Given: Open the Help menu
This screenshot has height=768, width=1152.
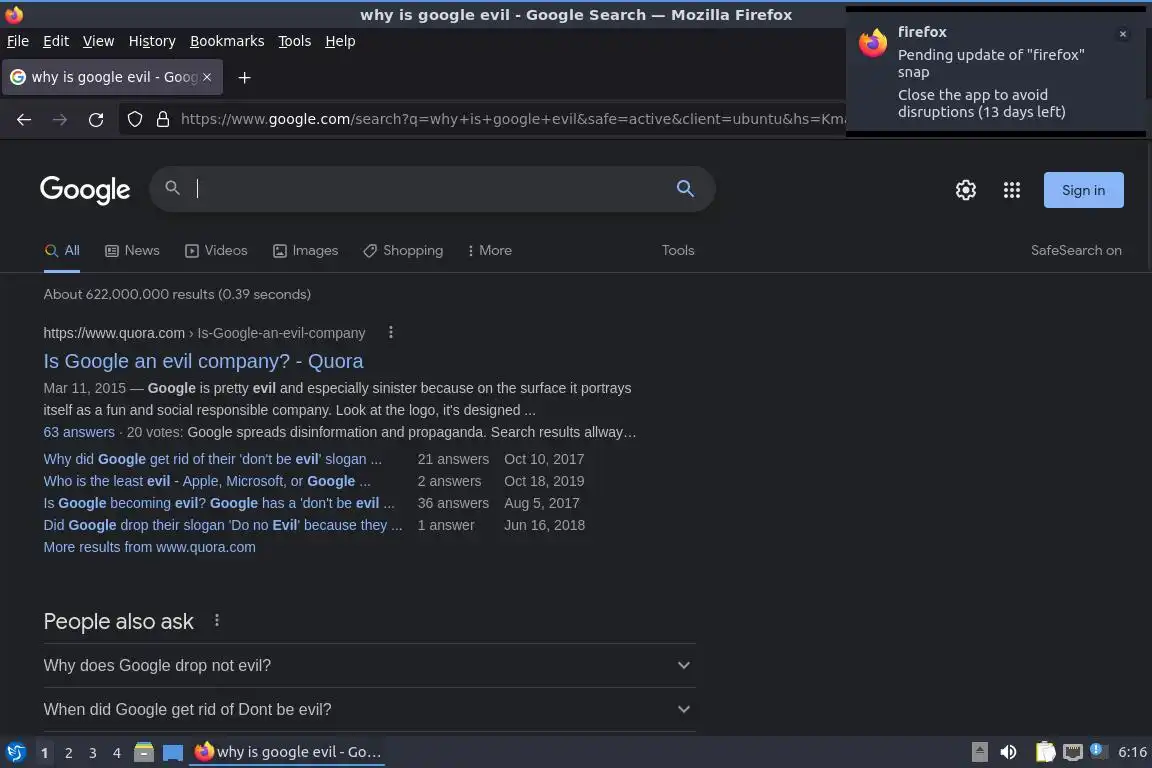Looking at the screenshot, I should [x=340, y=41].
